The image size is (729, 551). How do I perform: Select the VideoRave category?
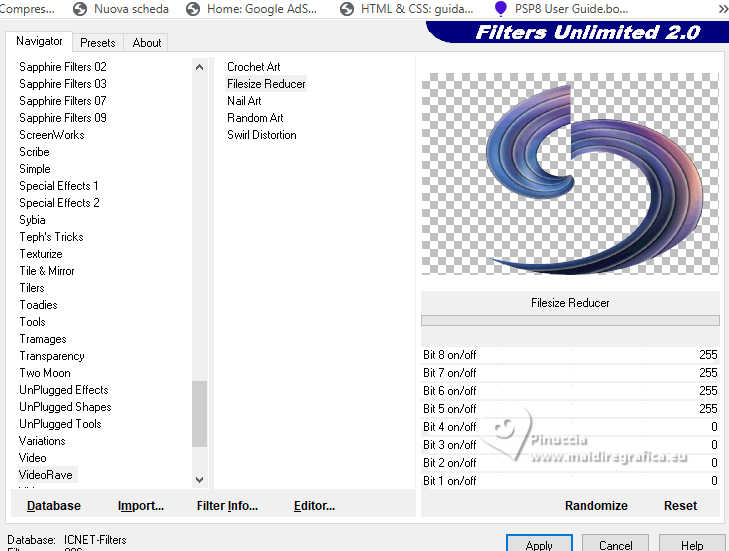click(x=46, y=475)
